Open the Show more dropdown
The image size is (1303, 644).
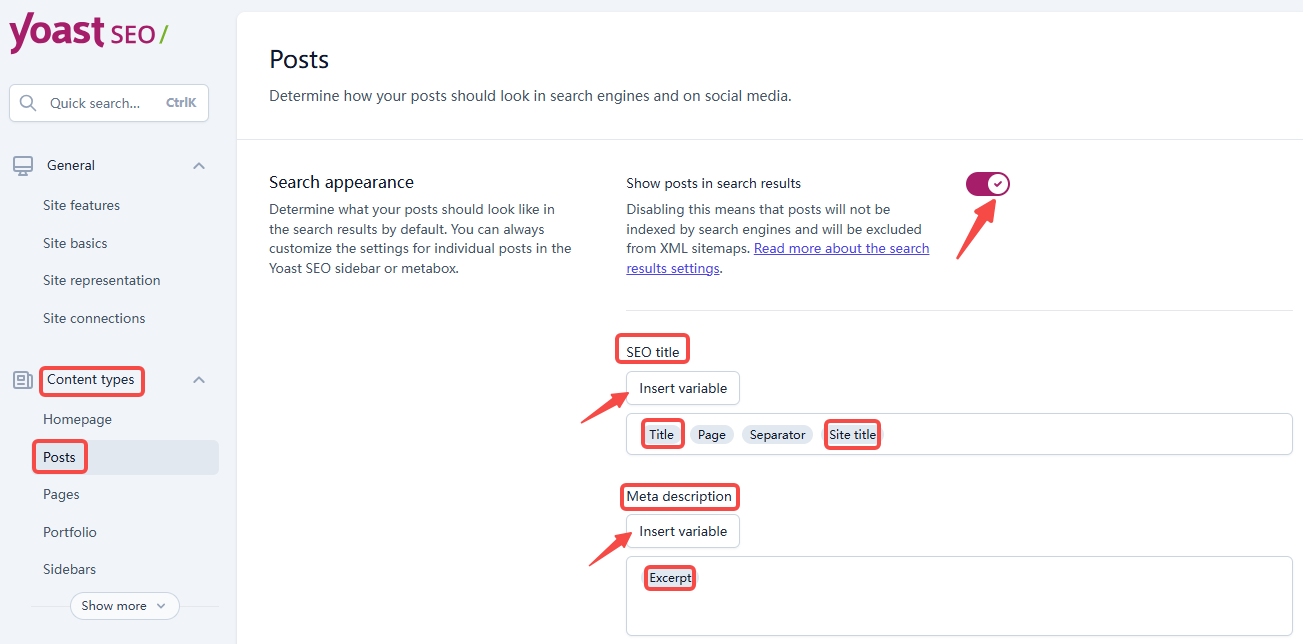(124, 605)
